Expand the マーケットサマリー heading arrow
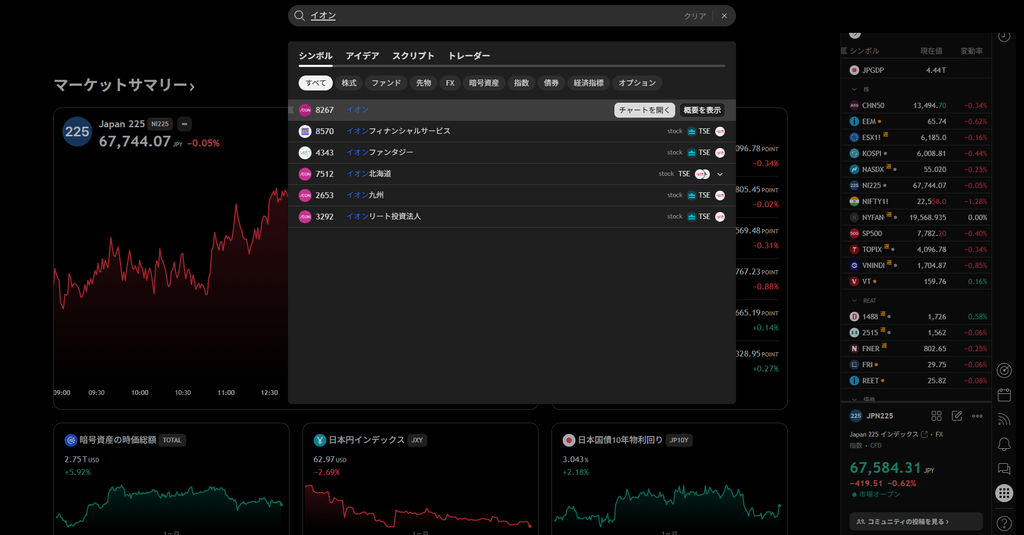 [x=192, y=86]
